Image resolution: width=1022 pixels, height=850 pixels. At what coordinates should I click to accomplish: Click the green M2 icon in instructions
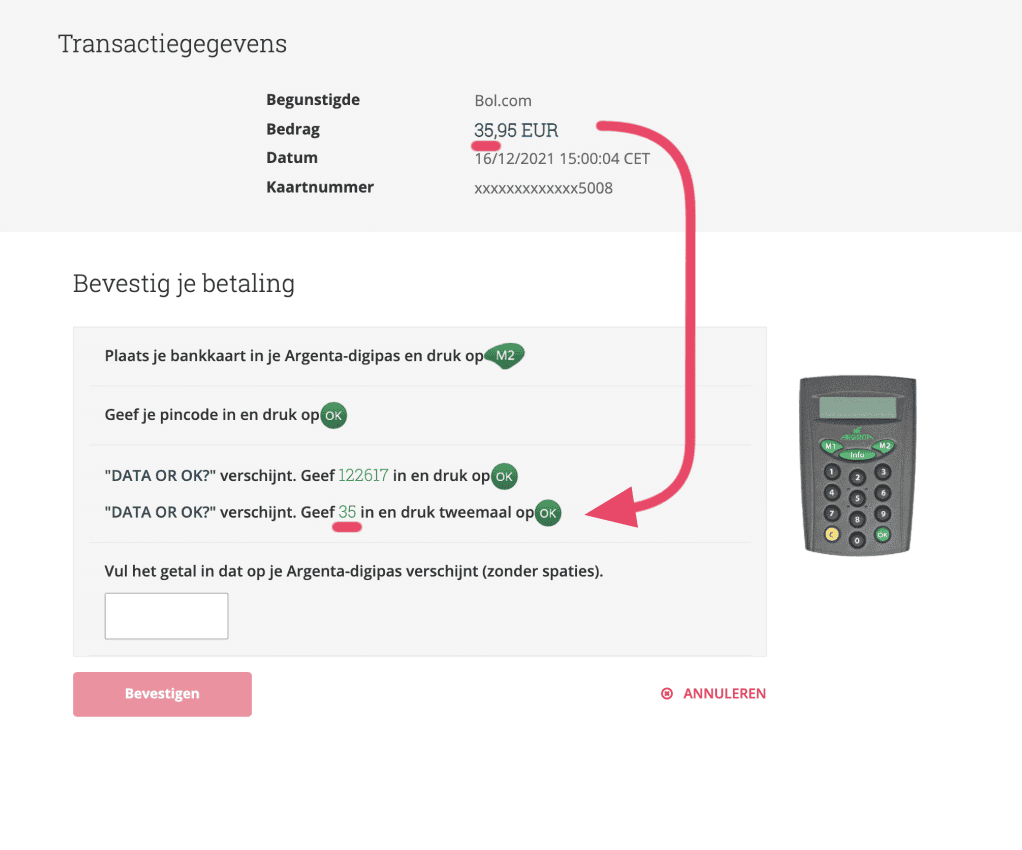(505, 357)
